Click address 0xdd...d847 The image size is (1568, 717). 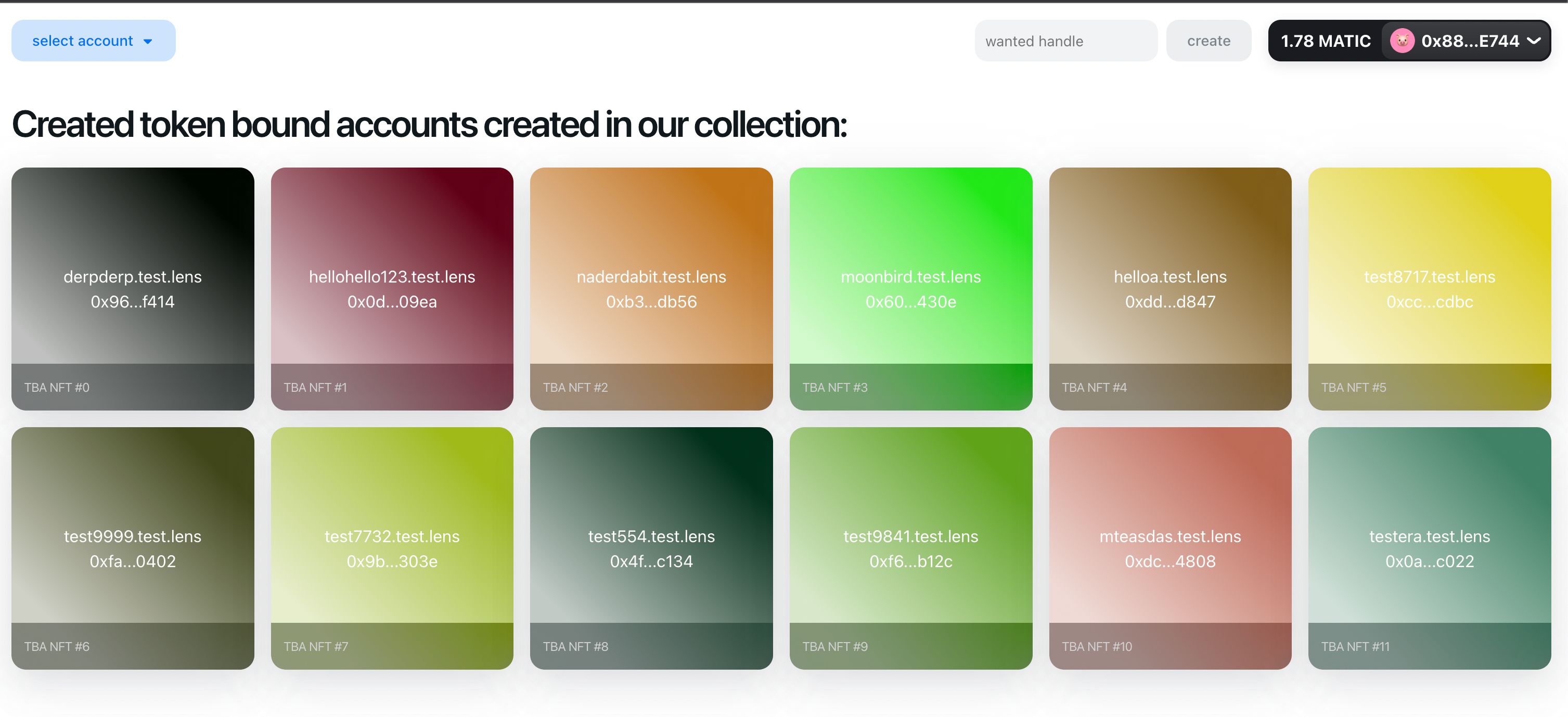pos(1170,301)
